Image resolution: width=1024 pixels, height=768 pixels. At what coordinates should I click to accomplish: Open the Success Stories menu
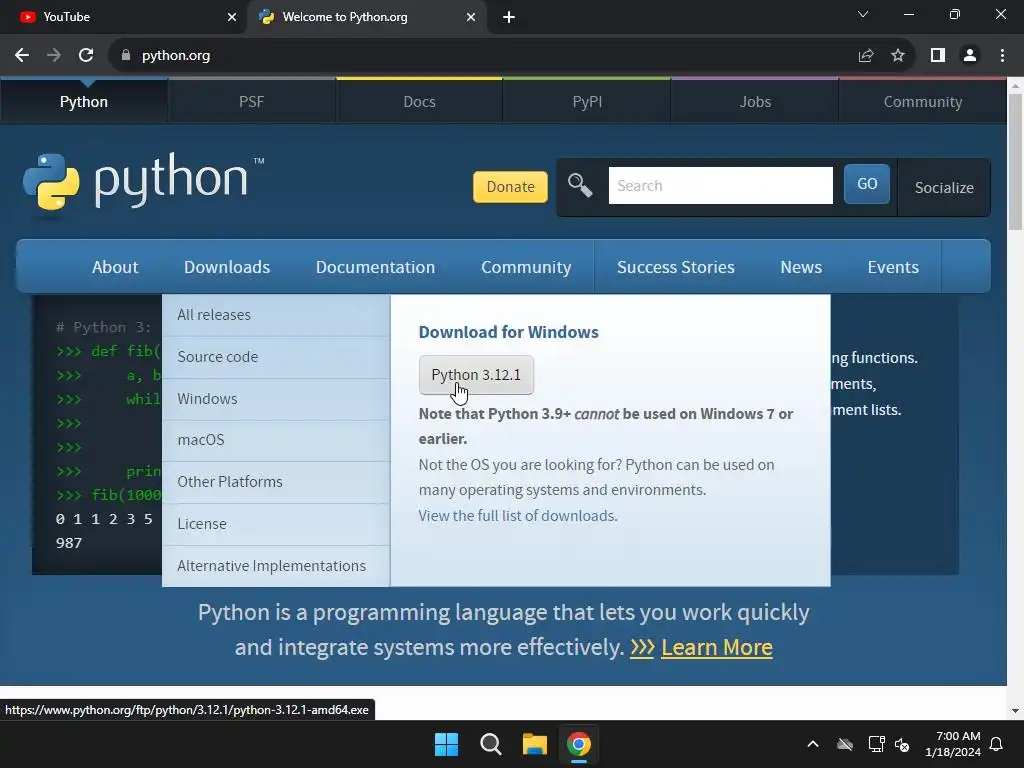tap(675, 266)
